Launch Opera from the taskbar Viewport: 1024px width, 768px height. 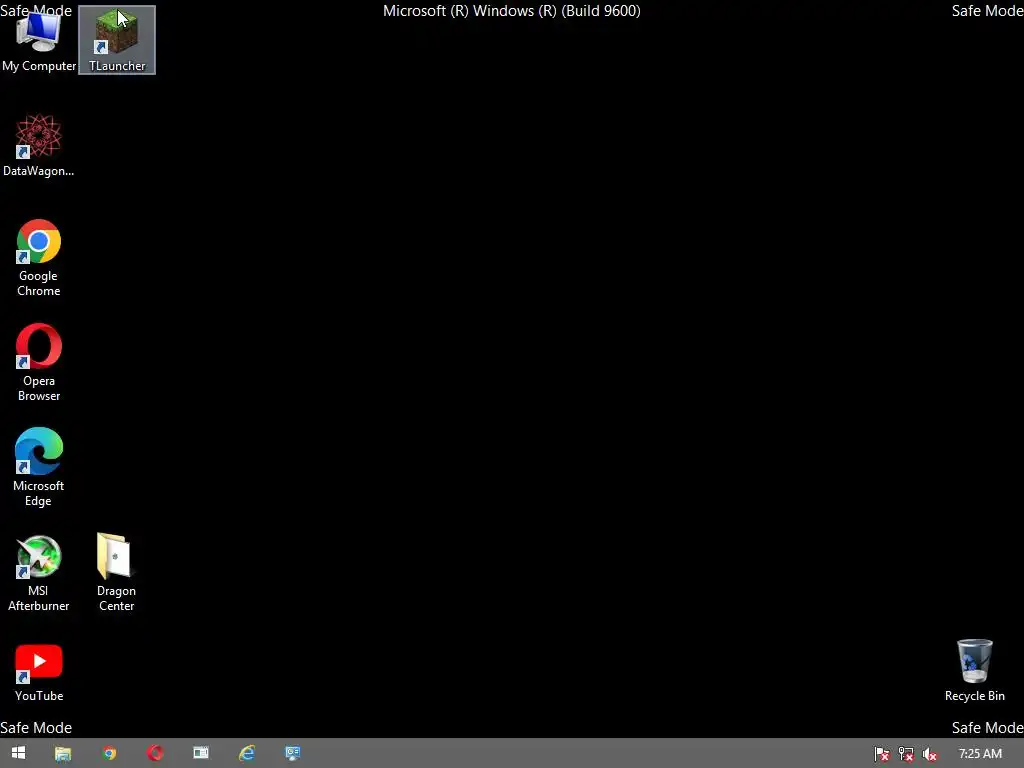155,754
